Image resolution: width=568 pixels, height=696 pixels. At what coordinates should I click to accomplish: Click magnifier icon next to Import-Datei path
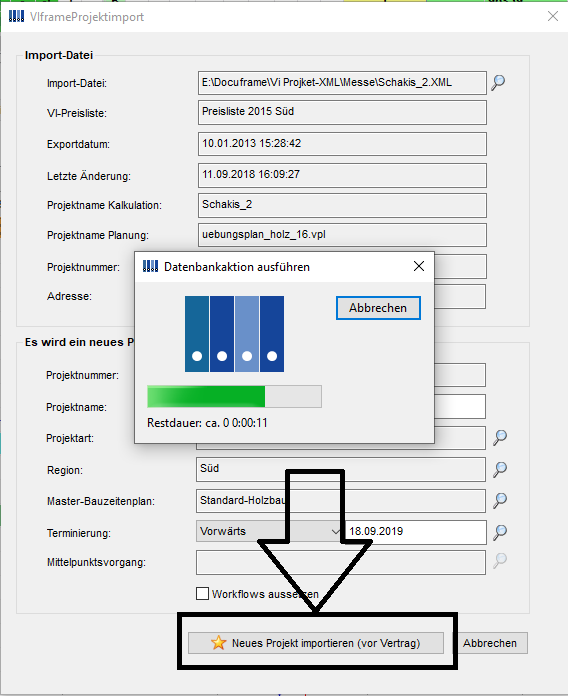(x=498, y=83)
